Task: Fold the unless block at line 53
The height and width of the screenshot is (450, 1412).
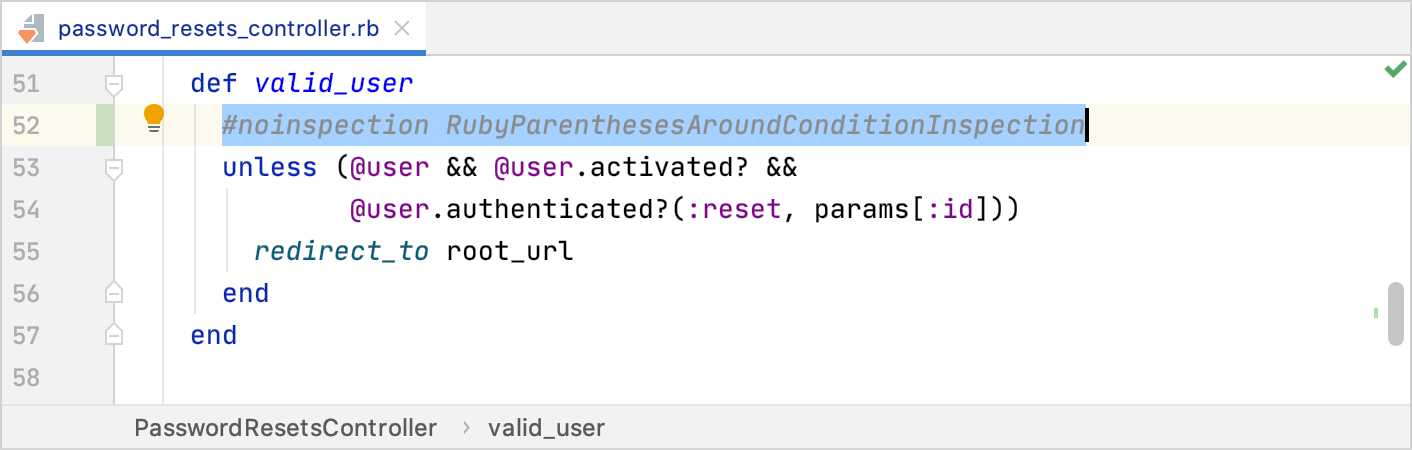Action: [x=114, y=168]
